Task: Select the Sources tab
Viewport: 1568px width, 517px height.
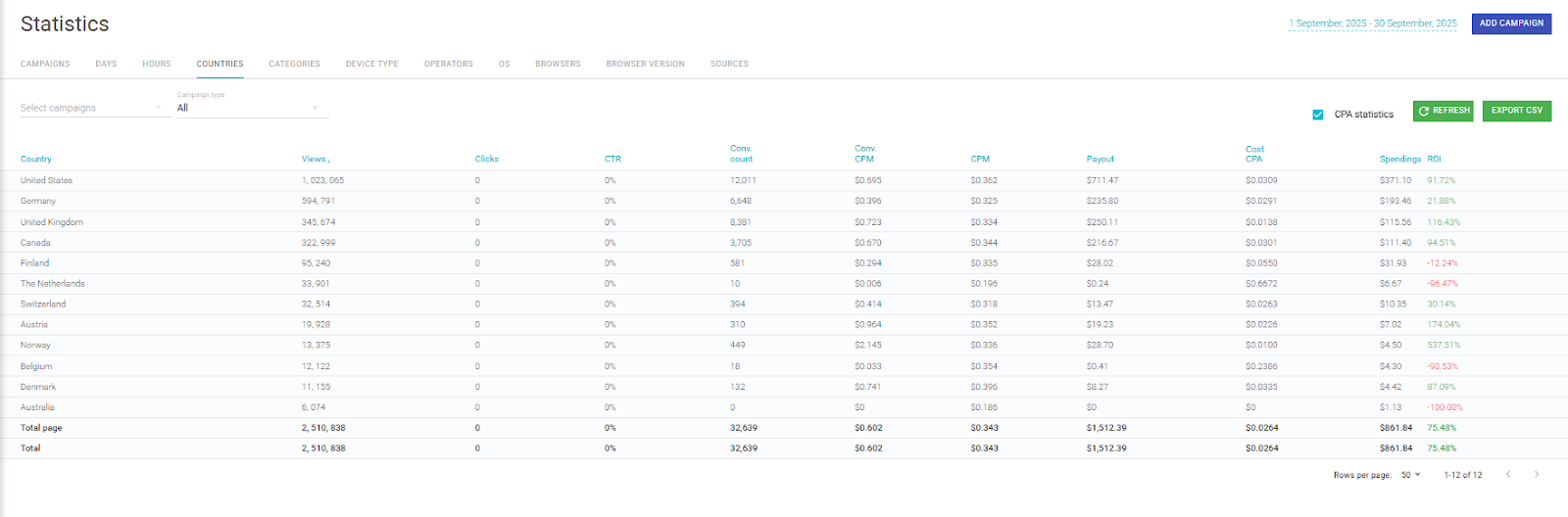Action: point(729,64)
